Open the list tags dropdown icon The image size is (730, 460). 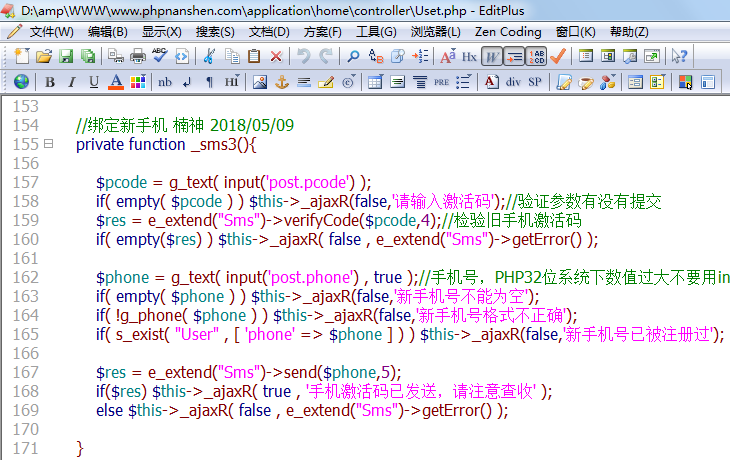[464, 82]
